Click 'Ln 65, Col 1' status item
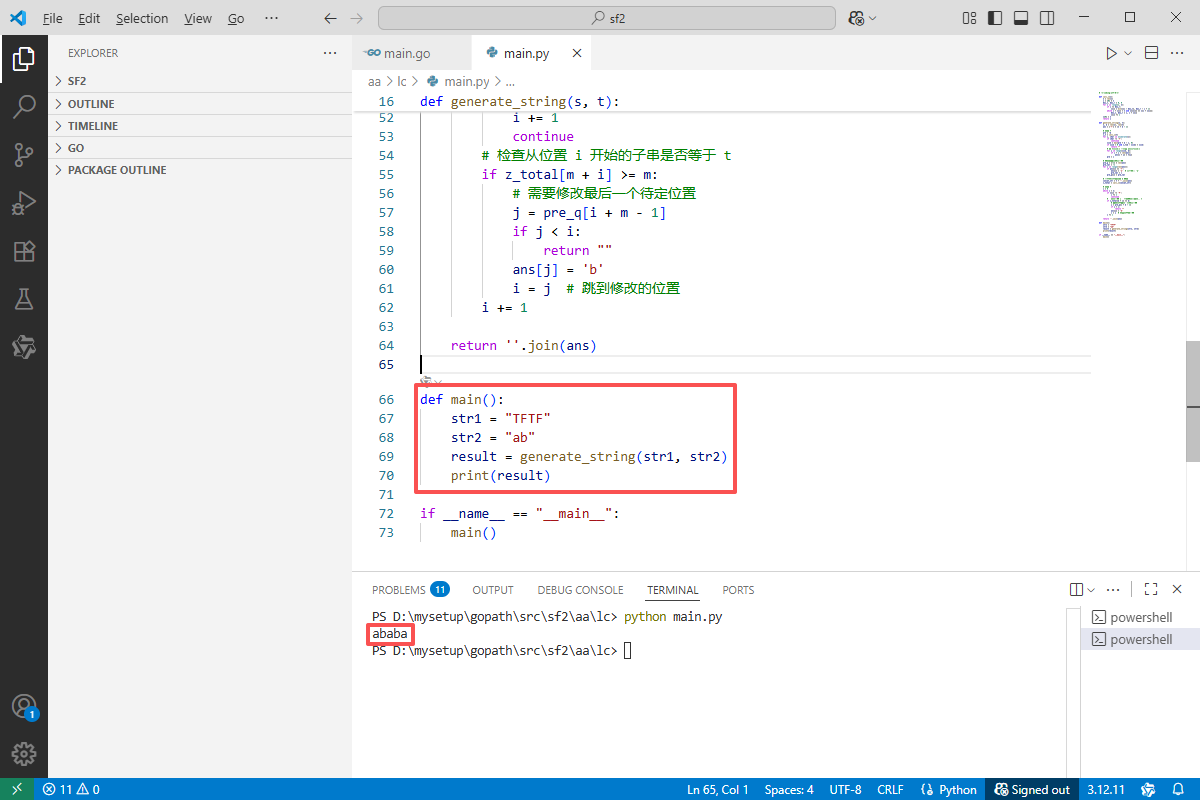Image resolution: width=1200 pixels, height=800 pixels. (x=717, y=789)
